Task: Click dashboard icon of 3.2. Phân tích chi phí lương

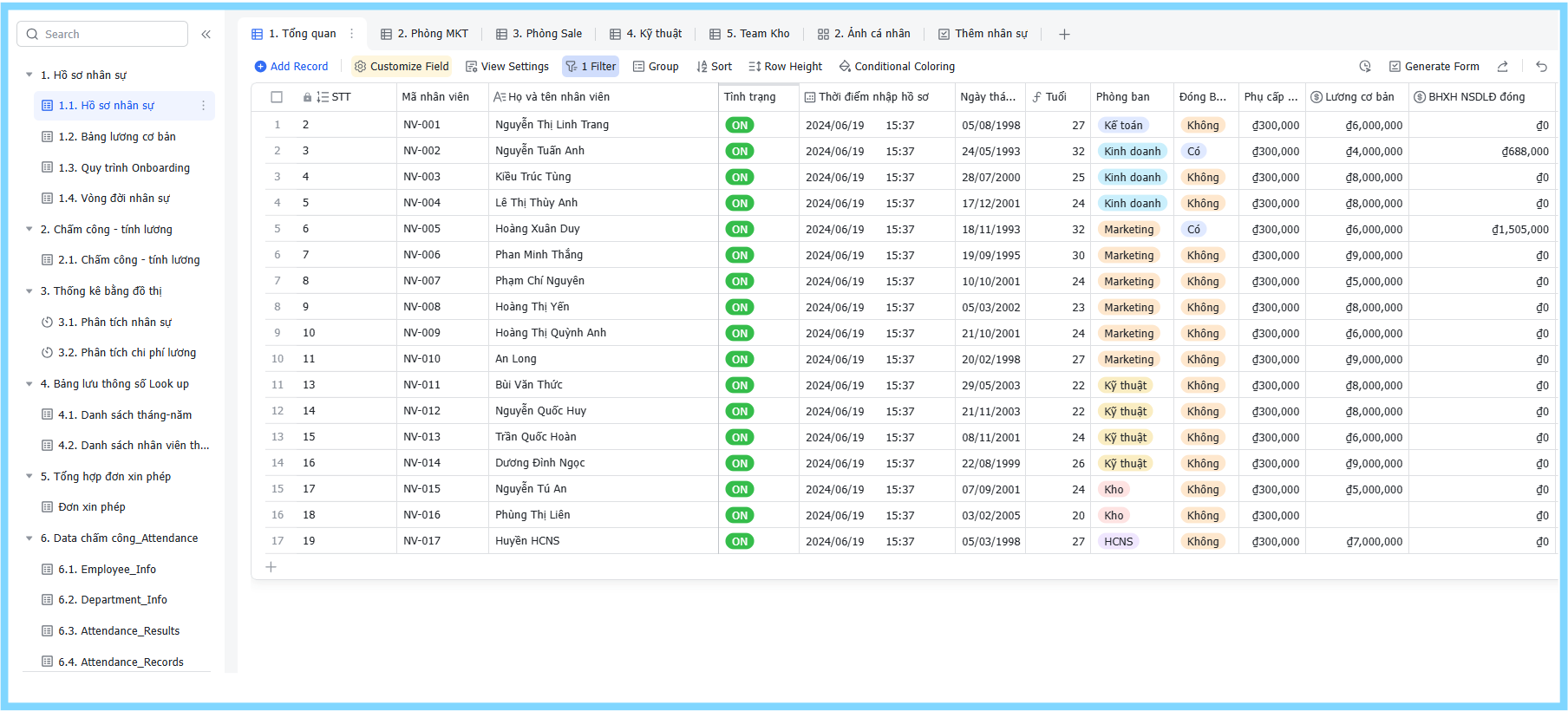Action: coord(48,353)
